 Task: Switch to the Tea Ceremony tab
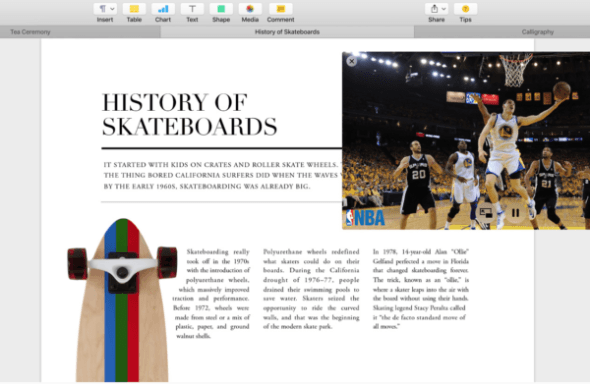[80, 32]
